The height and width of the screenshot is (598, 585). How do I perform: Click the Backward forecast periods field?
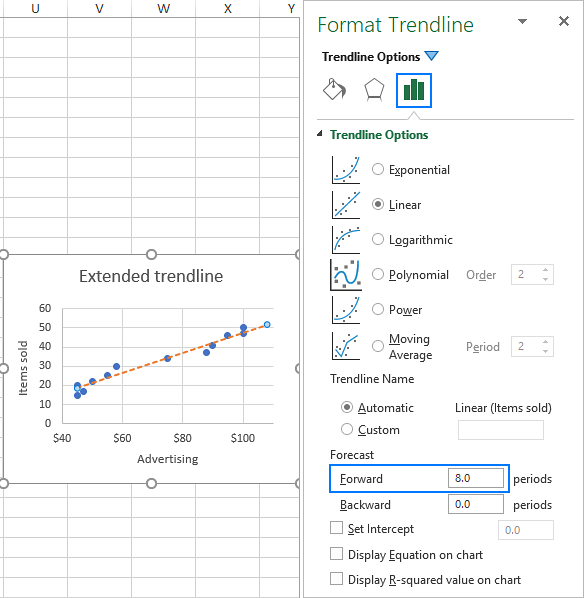[476, 504]
